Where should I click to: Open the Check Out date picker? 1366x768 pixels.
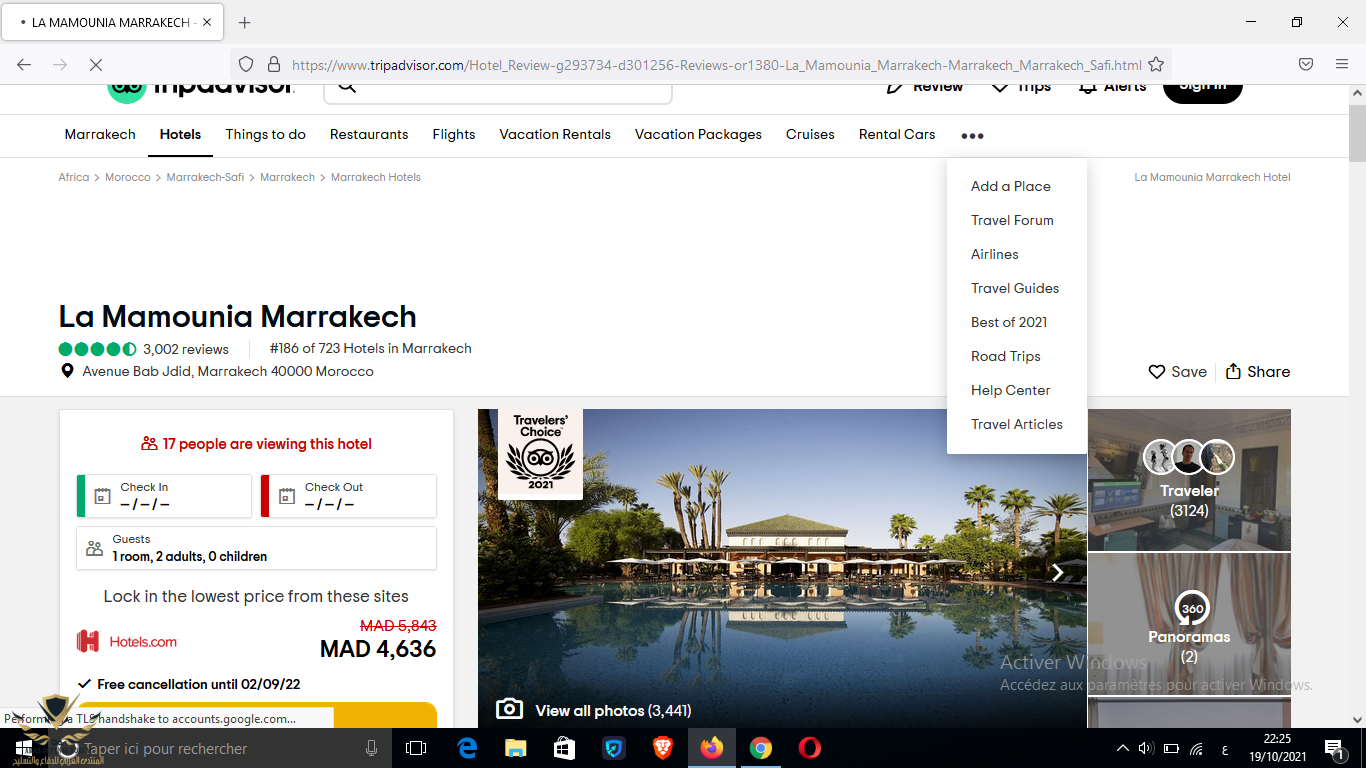tap(348, 496)
